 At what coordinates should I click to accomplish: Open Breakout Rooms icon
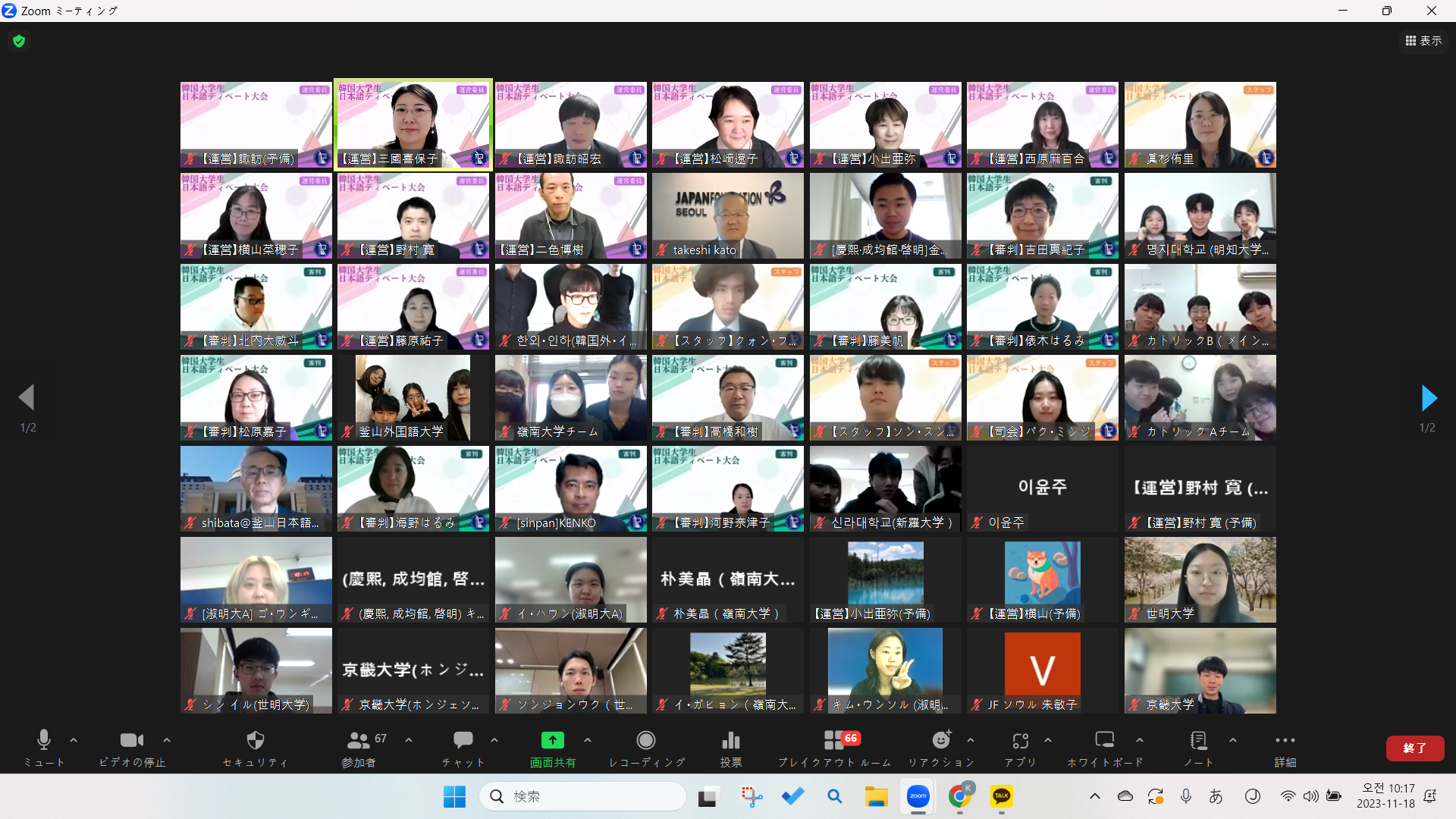[834, 741]
